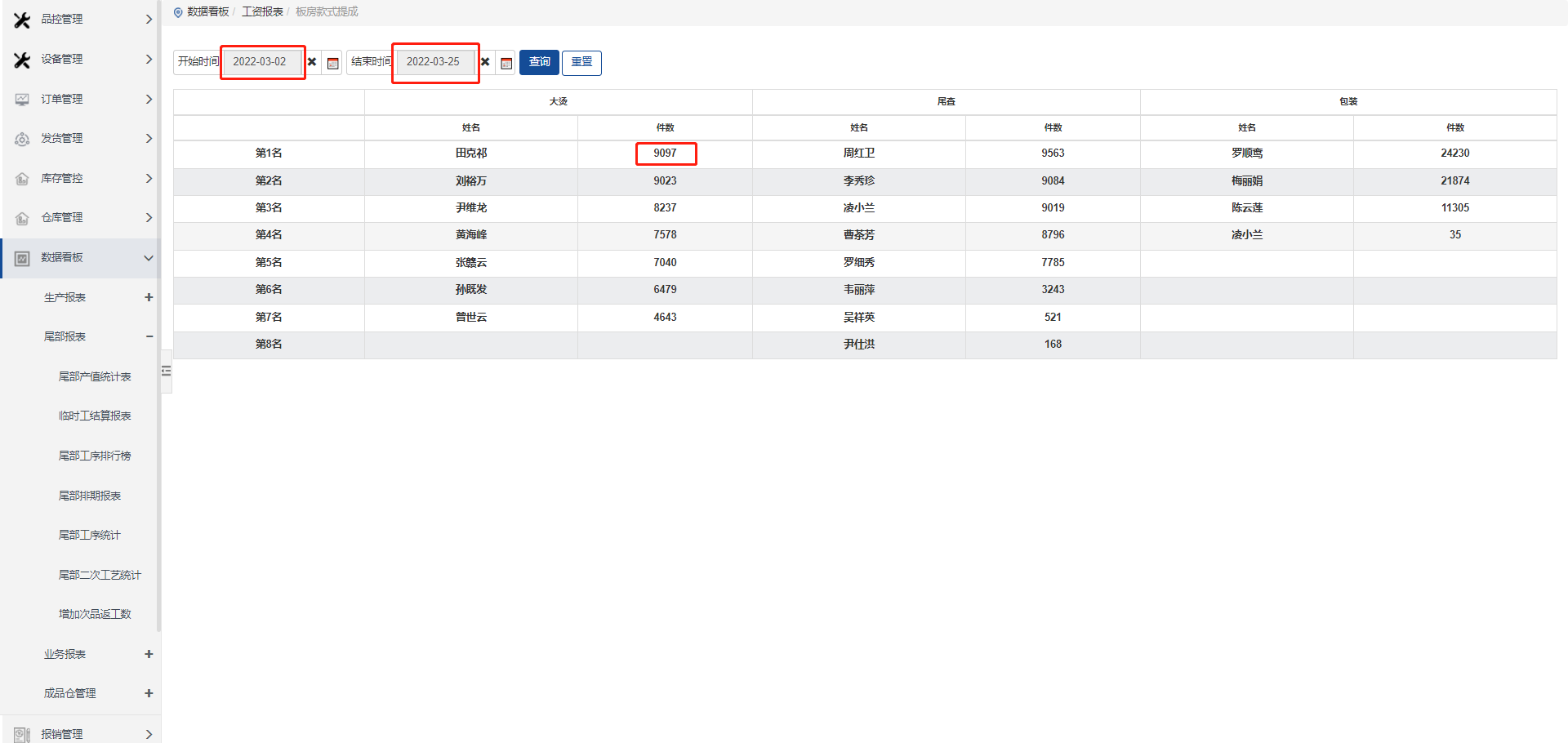The image size is (1568, 743).
Task: Open the end date calendar picker
Action: pyautogui.click(x=506, y=63)
